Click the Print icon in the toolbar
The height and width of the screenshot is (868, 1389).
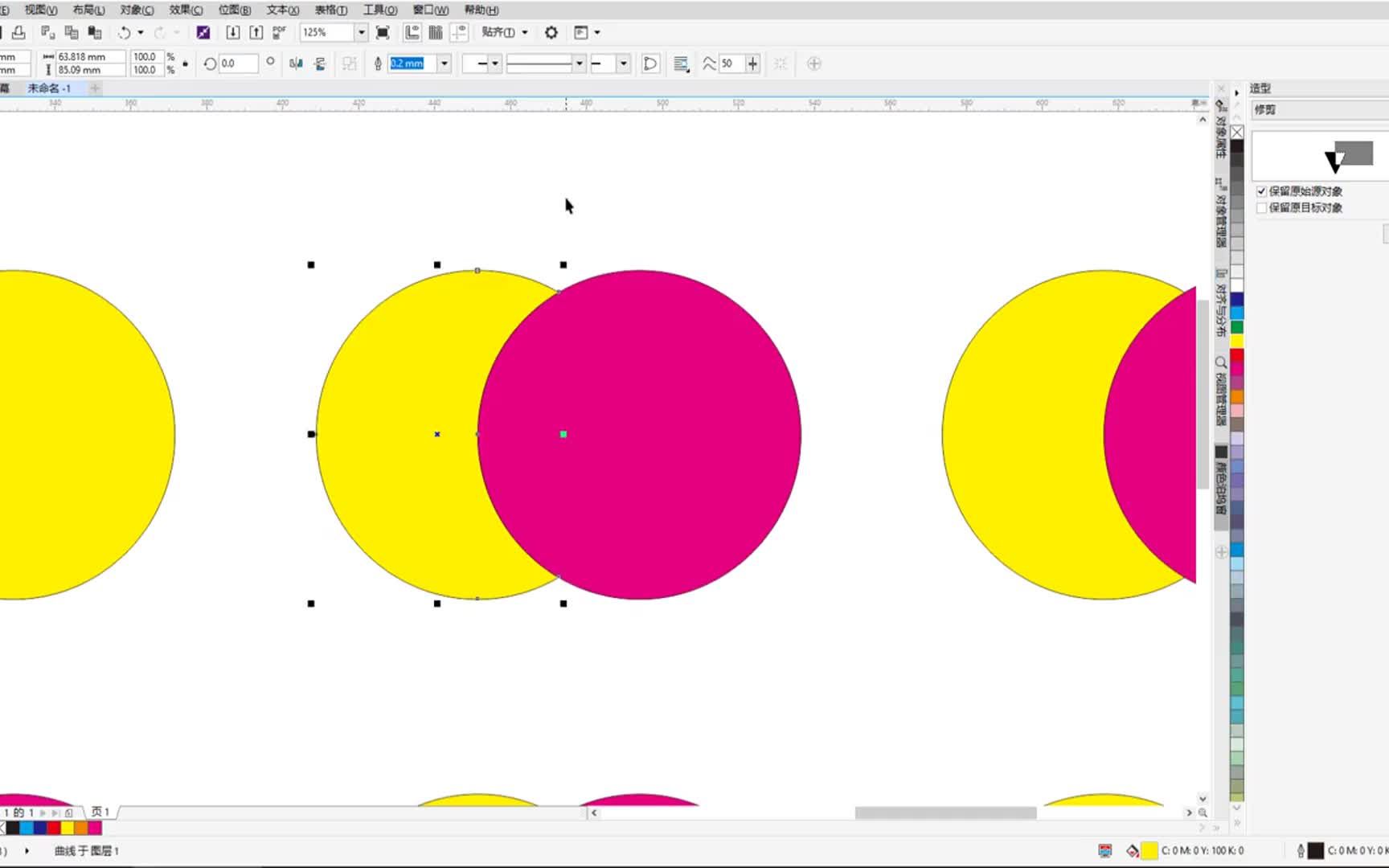pyautogui.click(x=18, y=32)
